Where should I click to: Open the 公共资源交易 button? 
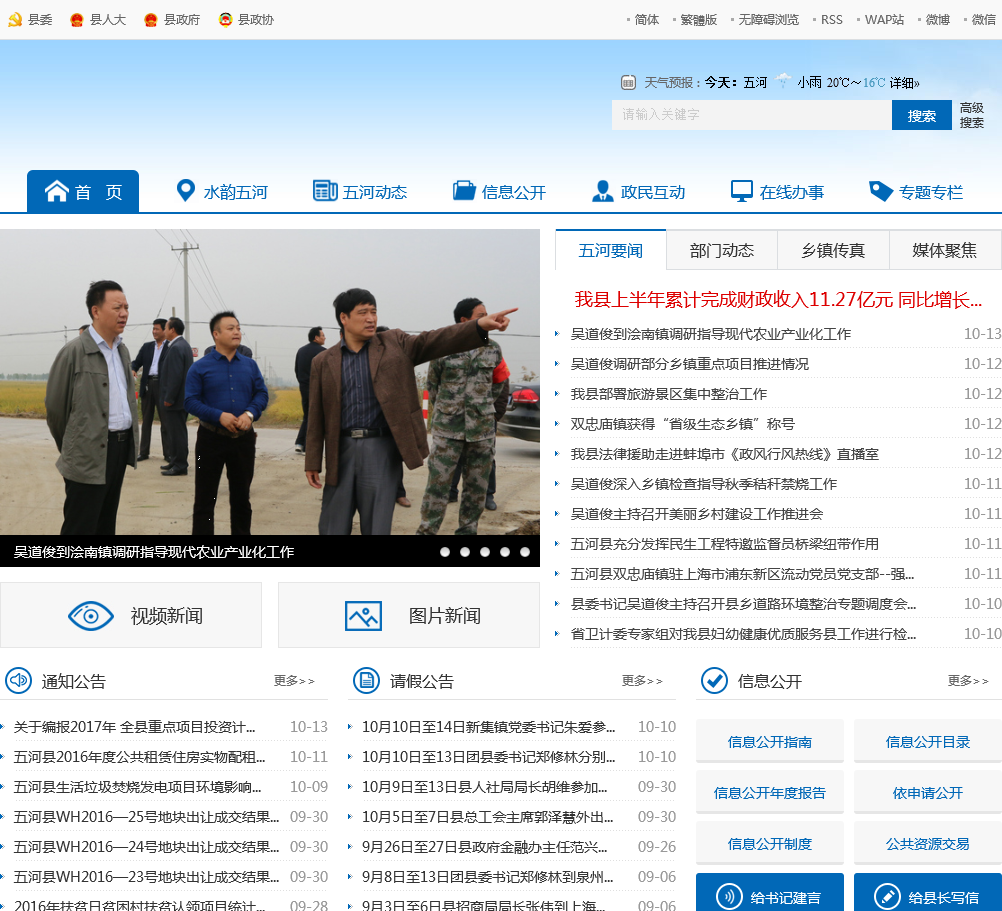click(x=927, y=843)
